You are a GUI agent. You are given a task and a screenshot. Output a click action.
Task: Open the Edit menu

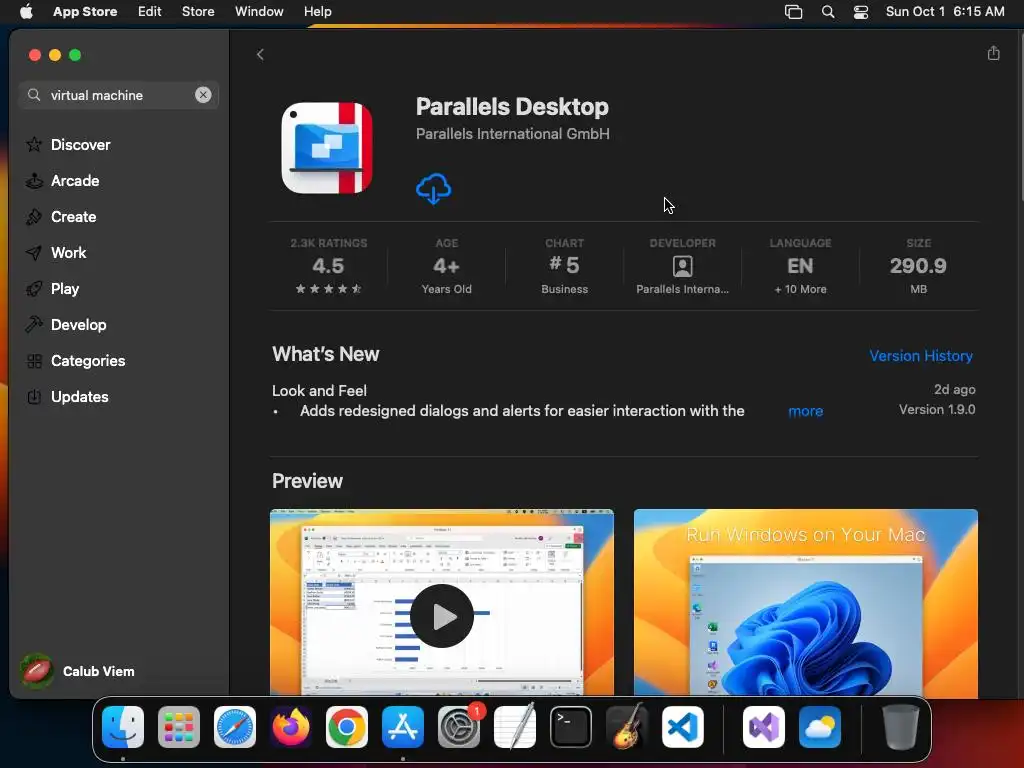coord(150,12)
